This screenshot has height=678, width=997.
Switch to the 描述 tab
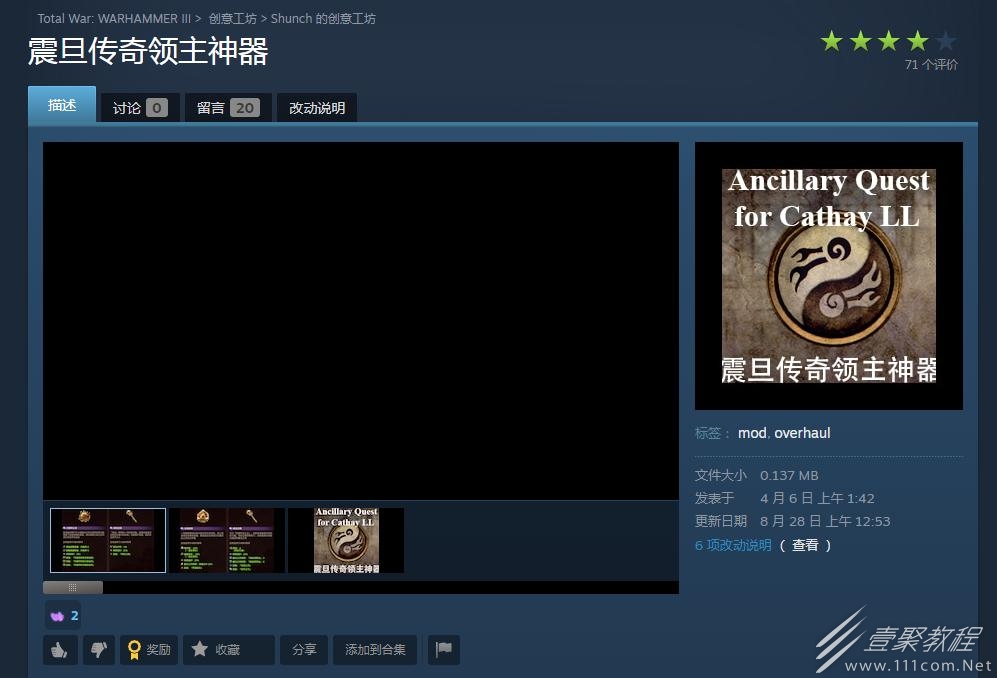point(62,104)
